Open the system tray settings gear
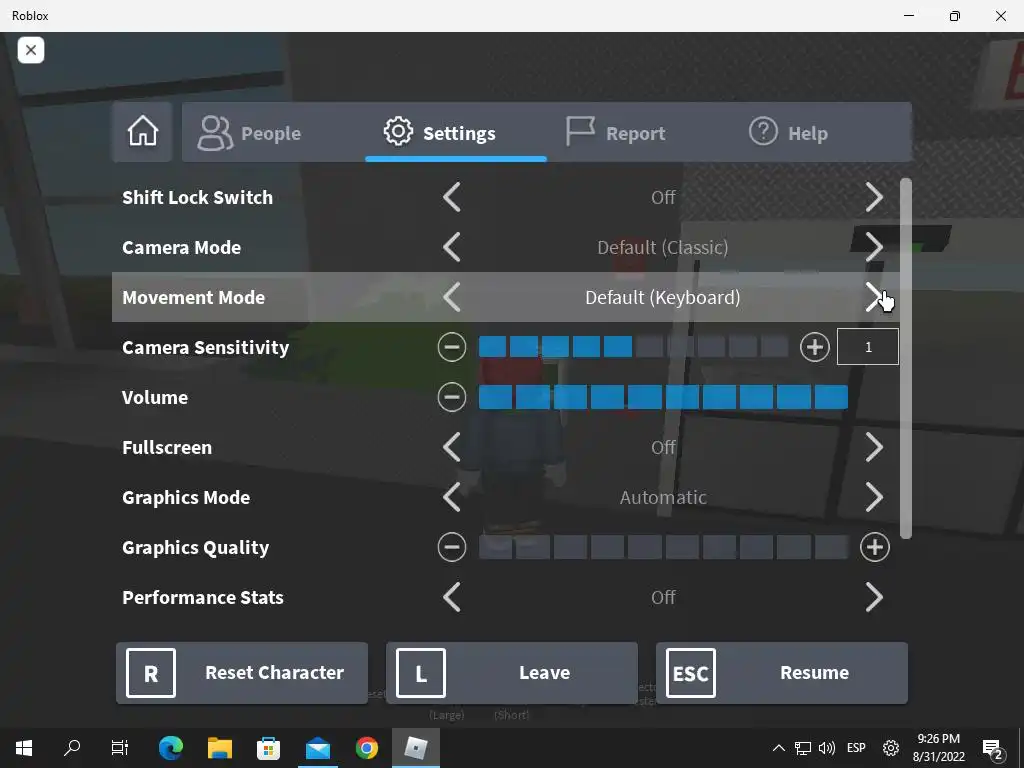This screenshot has width=1024, height=768. coord(891,748)
